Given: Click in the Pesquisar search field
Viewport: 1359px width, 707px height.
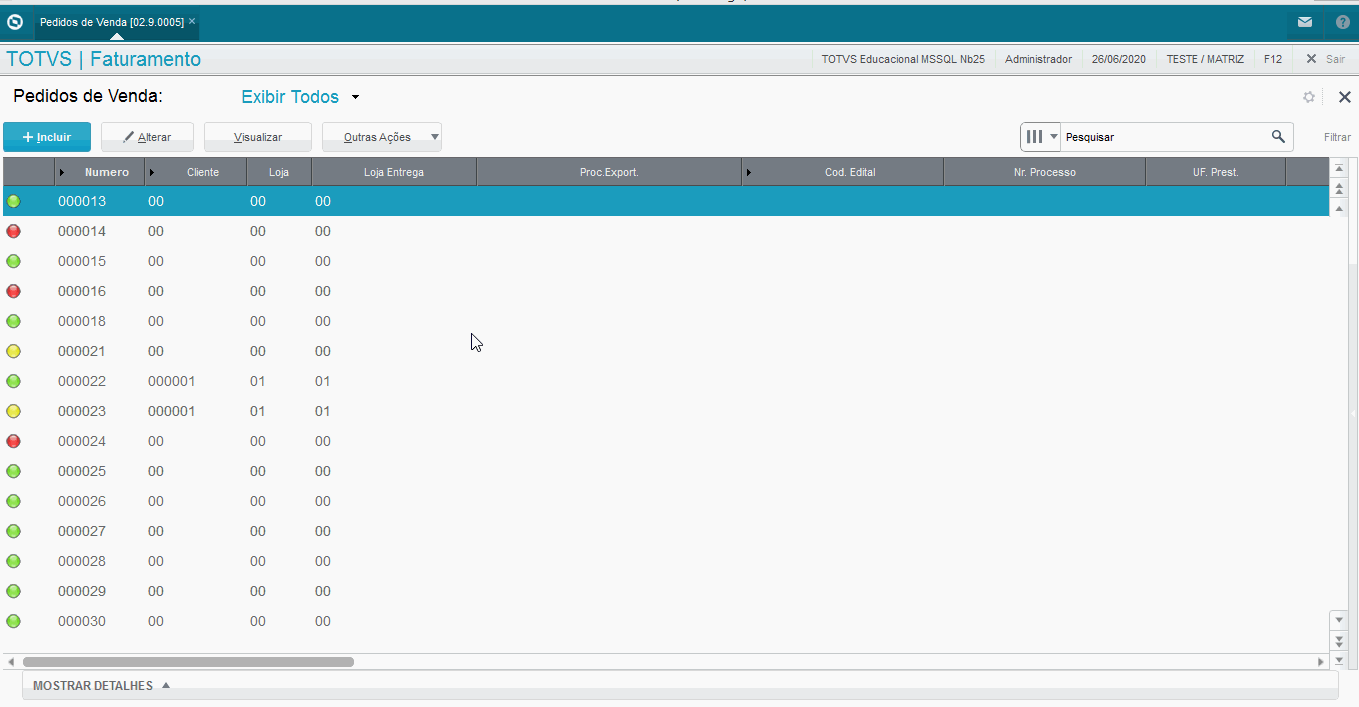Looking at the screenshot, I should [x=1162, y=137].
